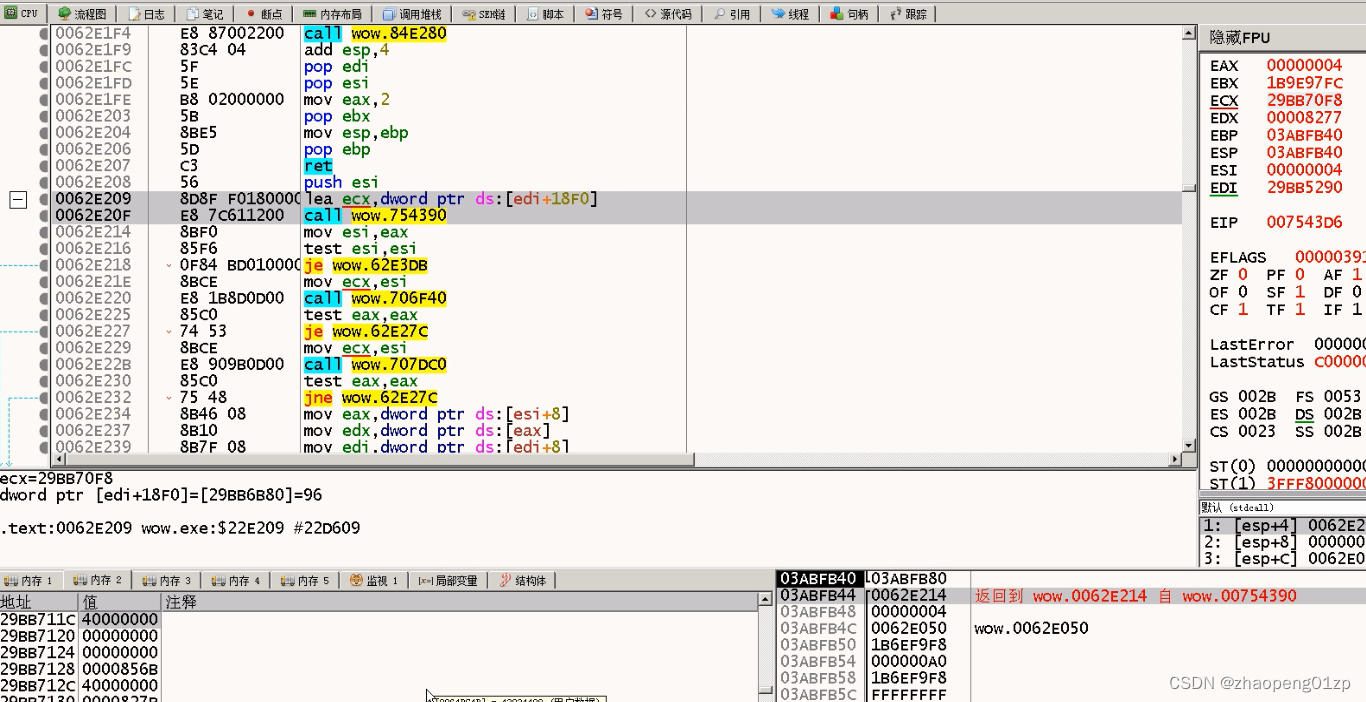Screen dimensions: 1366x702
Task: Select the jne wow.62E27C instruction
Action: coord(371,397)
